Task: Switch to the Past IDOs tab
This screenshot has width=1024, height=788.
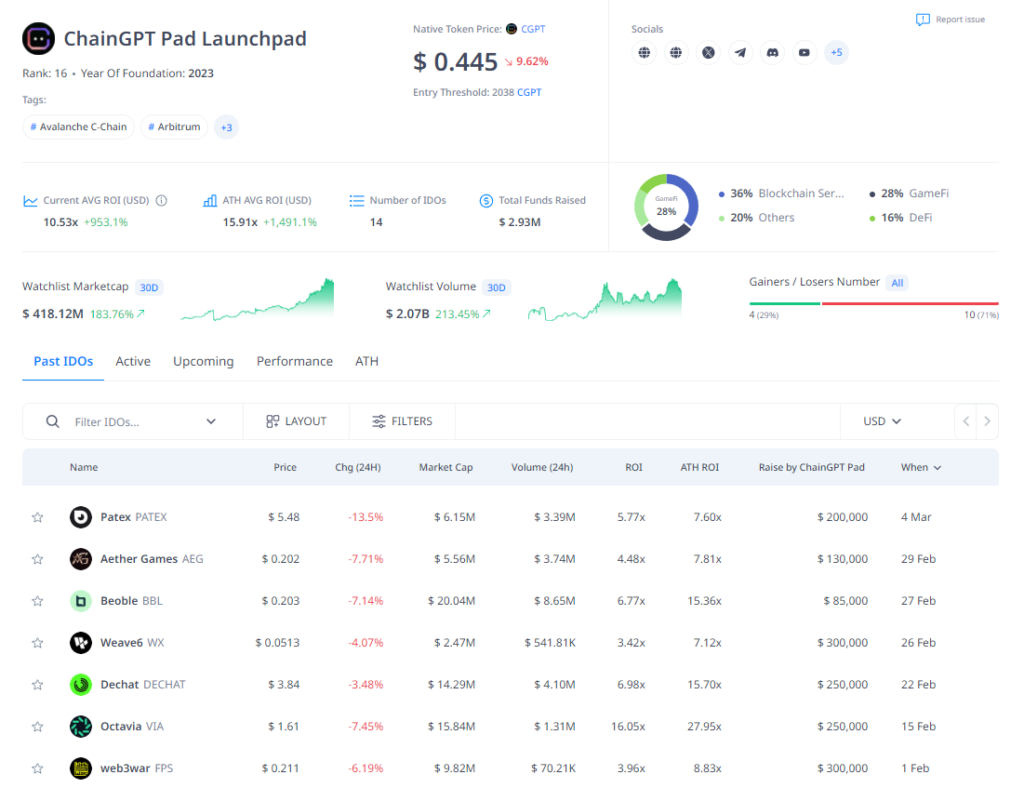Action: pyautogui.click(x=63, y=361)
